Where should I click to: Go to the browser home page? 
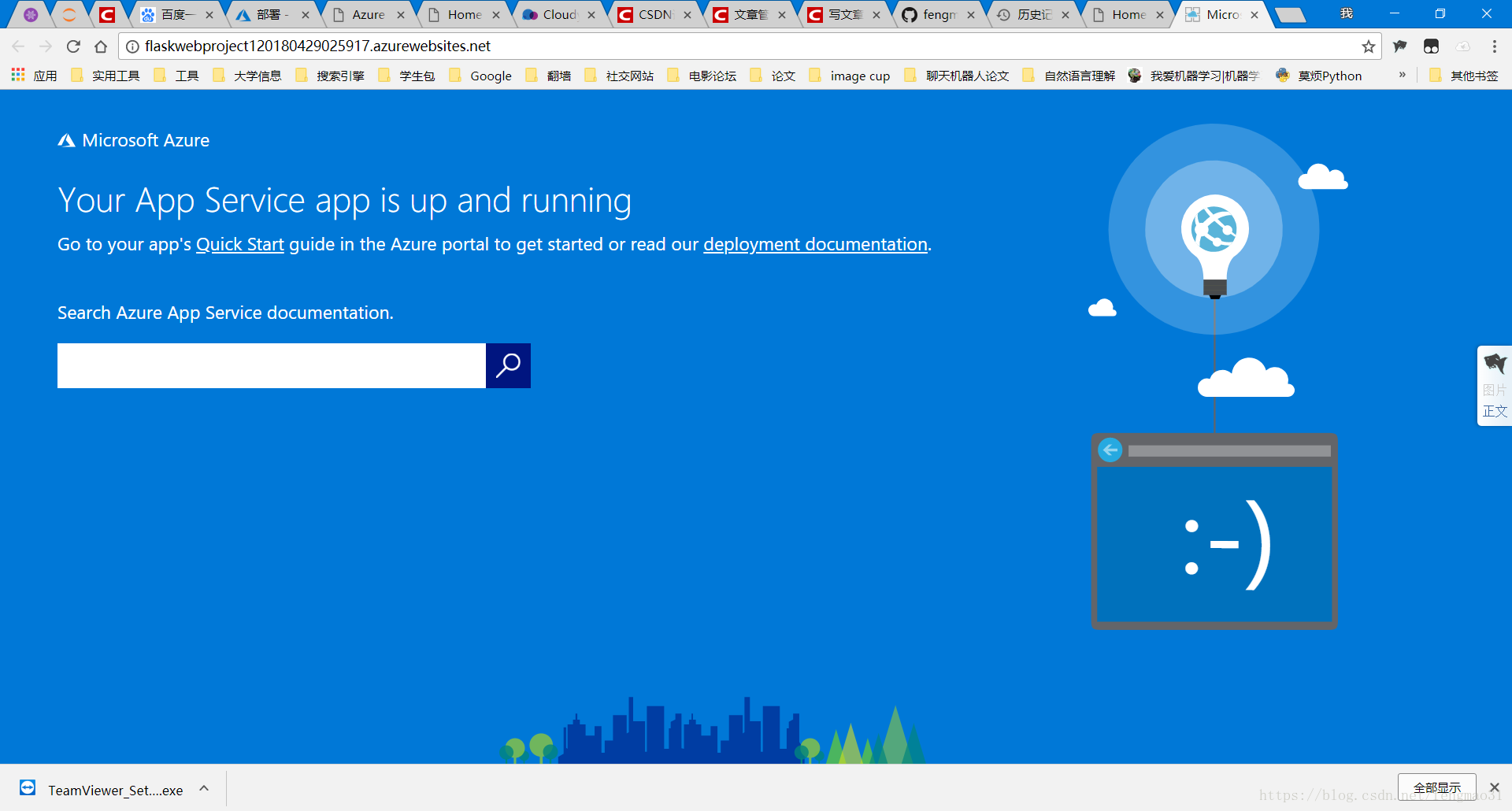101,46
